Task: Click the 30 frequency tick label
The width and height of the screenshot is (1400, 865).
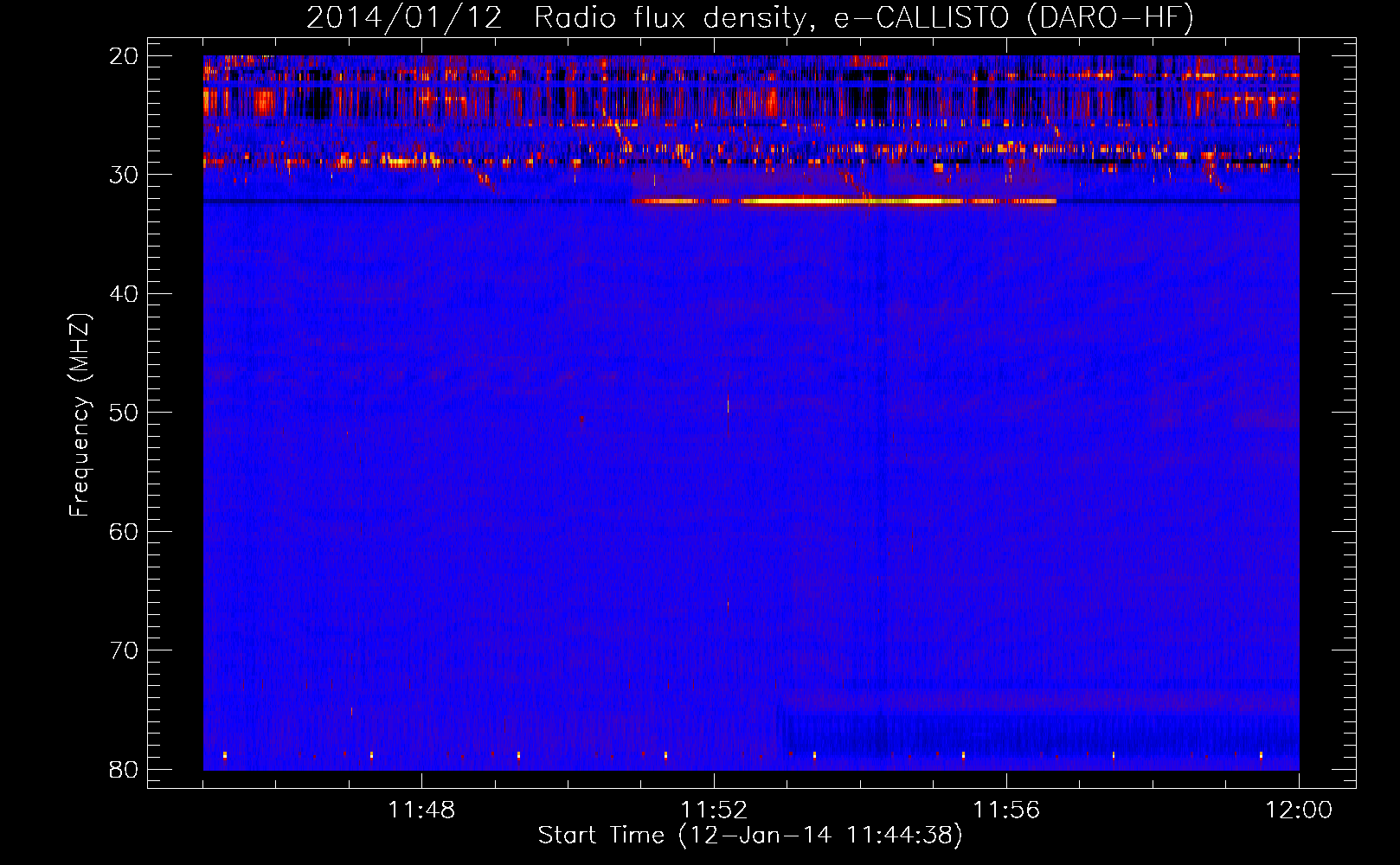Action: [125, 175]
